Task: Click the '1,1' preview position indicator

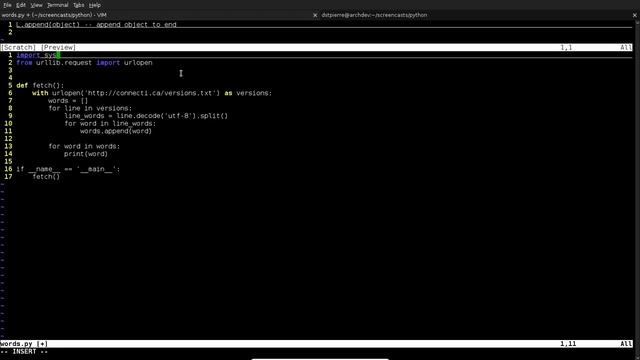Action: (x=566, y=47)
